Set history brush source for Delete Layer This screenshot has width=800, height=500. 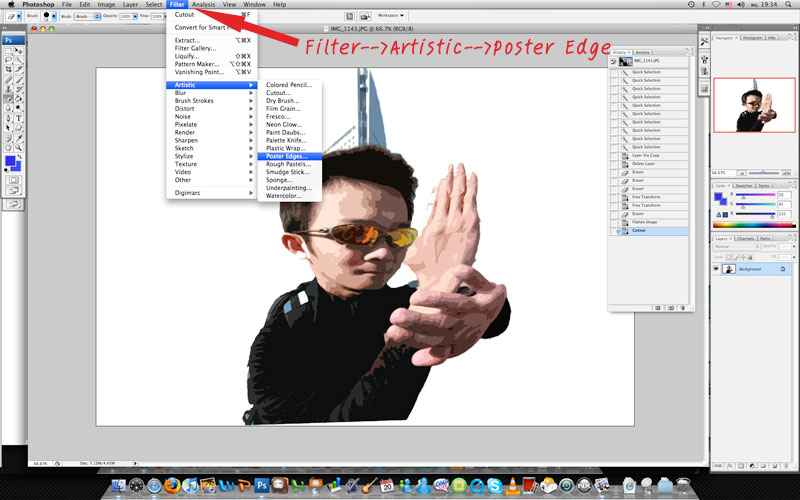(614, 164)
